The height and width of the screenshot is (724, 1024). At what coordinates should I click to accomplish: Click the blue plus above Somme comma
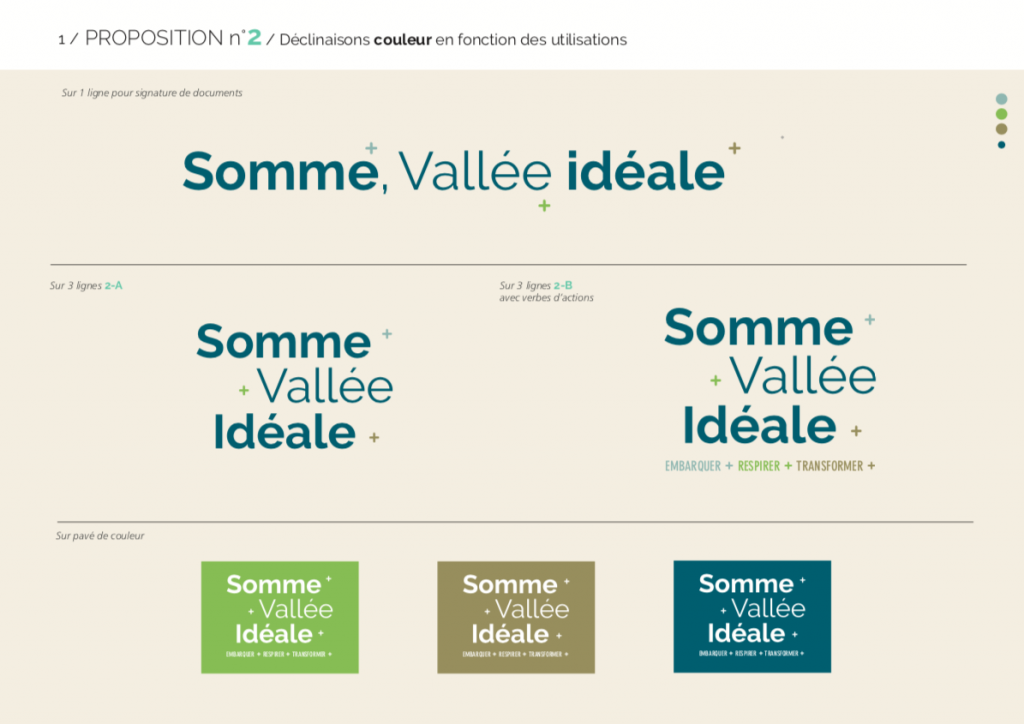coord(371,148)
